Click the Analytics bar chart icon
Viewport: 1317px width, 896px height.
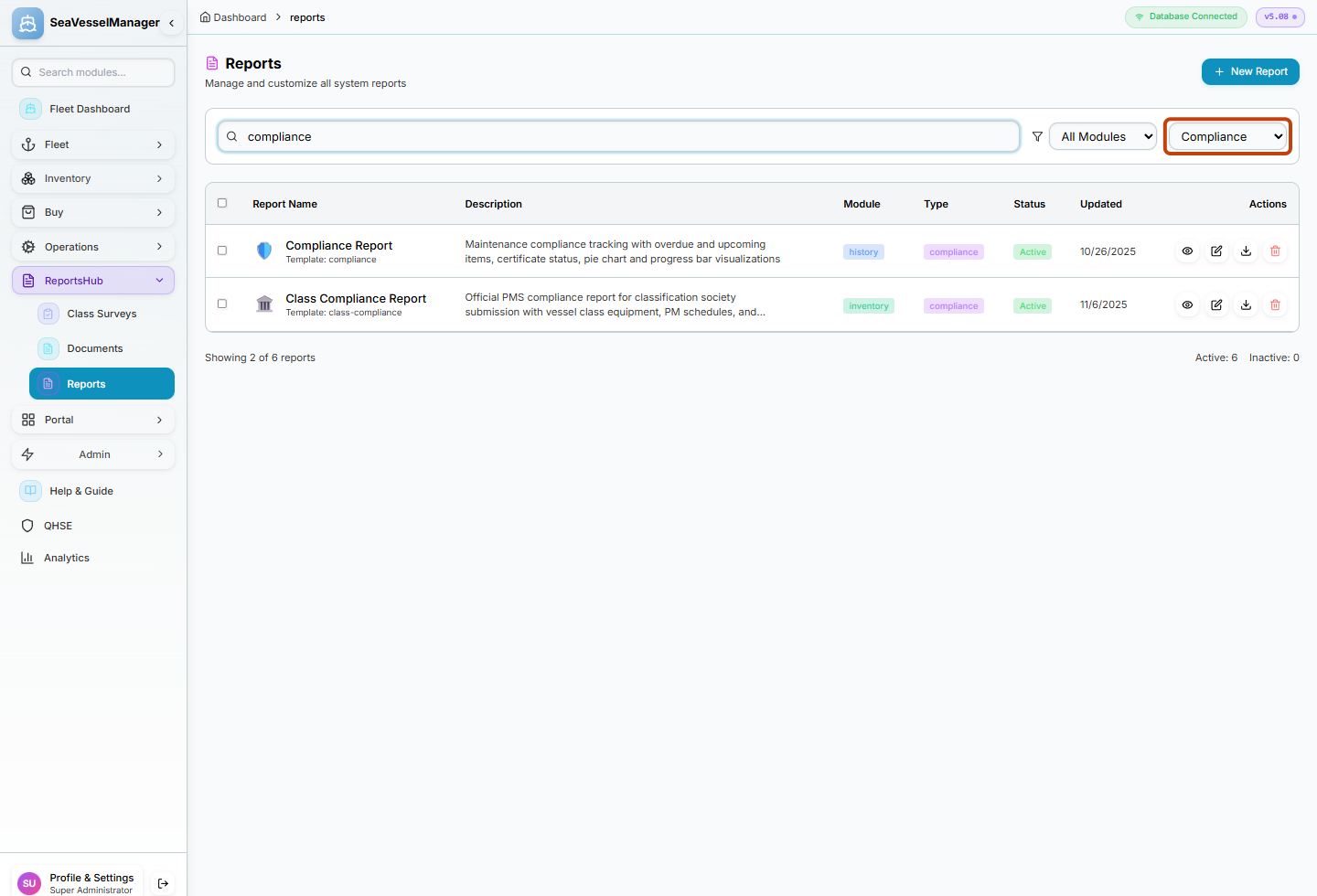point(27,558)
